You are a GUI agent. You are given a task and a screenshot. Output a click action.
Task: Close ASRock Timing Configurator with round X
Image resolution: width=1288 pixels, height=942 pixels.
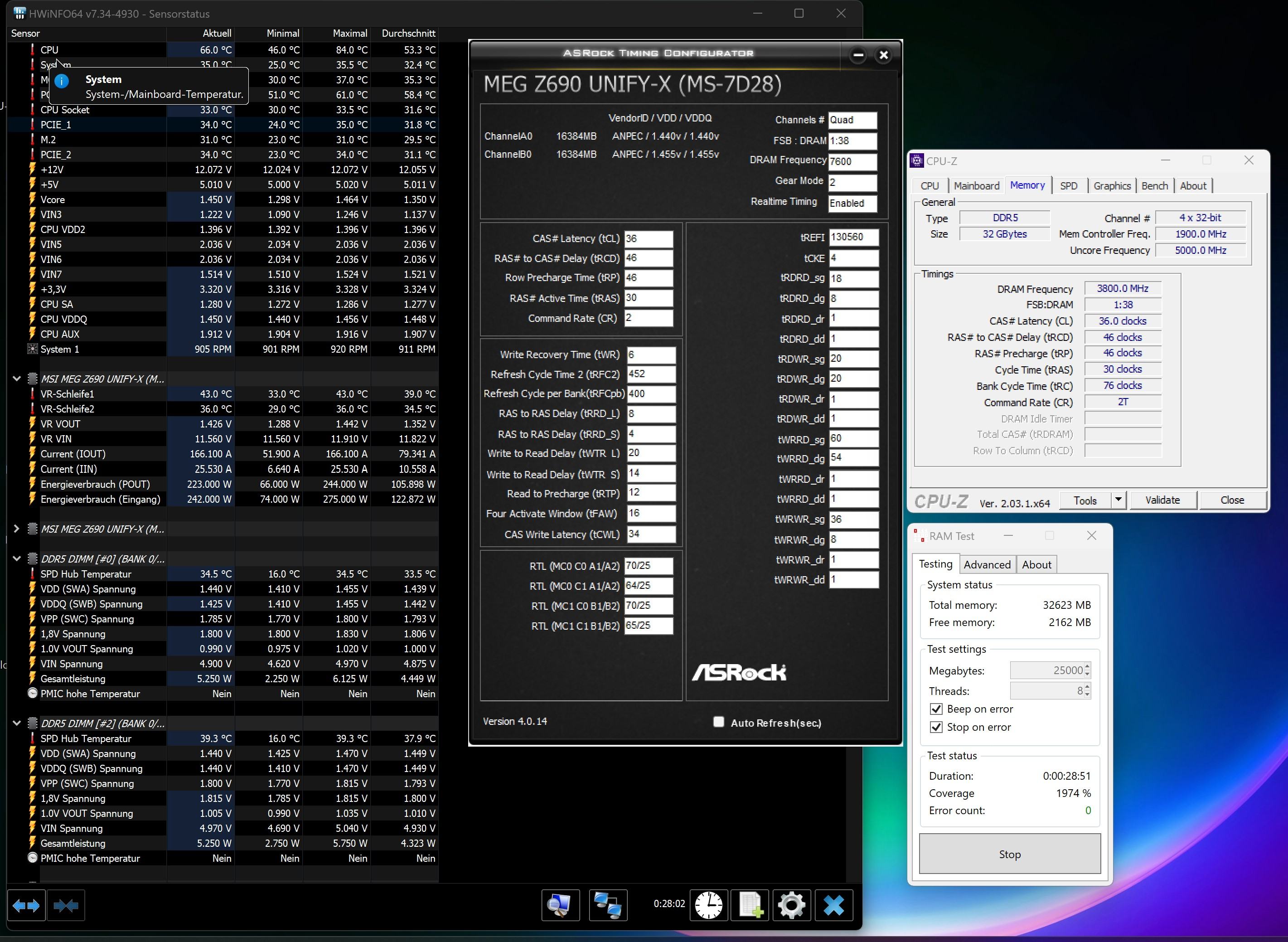883,55
